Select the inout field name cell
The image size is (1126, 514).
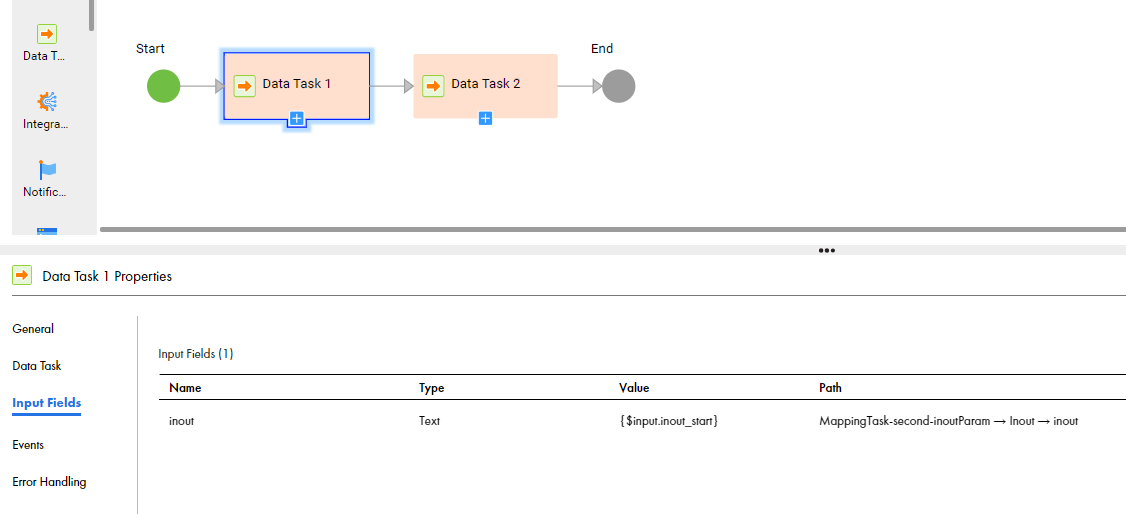(x=182, y=421)
